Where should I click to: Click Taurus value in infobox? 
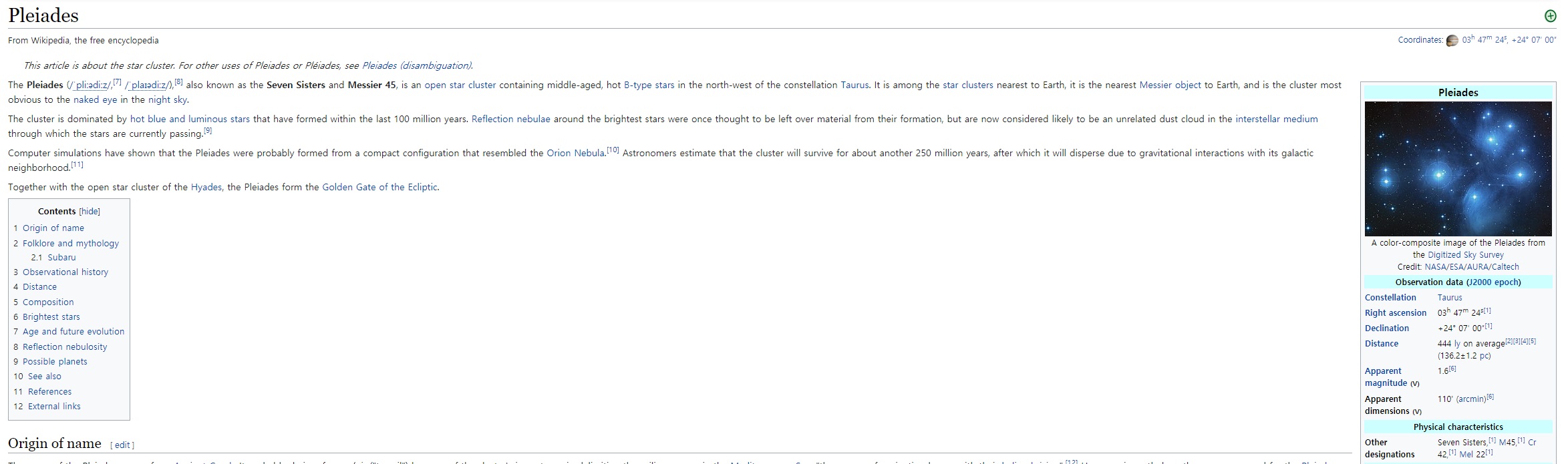point(1450,298)
